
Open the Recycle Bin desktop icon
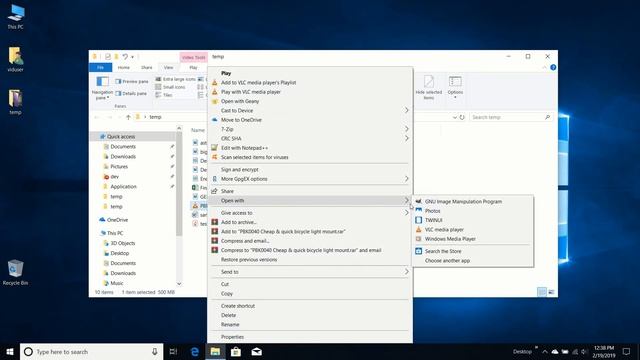click(16, 272)
